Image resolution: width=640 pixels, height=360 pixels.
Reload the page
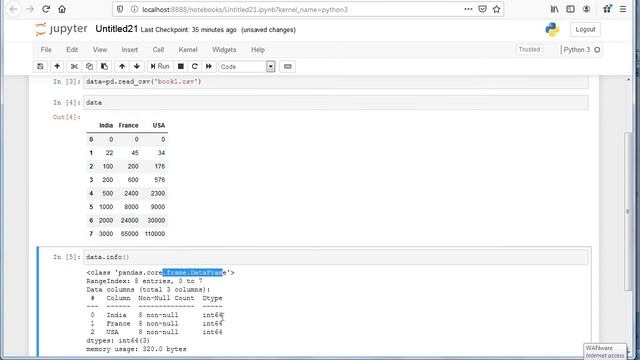(46, 9)
